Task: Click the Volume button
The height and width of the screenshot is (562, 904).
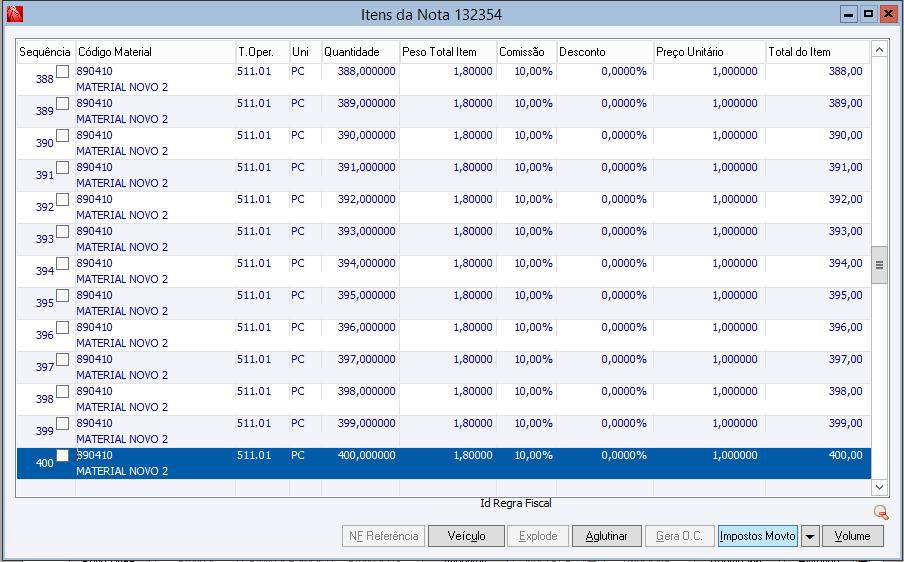Action: point(852,536)
